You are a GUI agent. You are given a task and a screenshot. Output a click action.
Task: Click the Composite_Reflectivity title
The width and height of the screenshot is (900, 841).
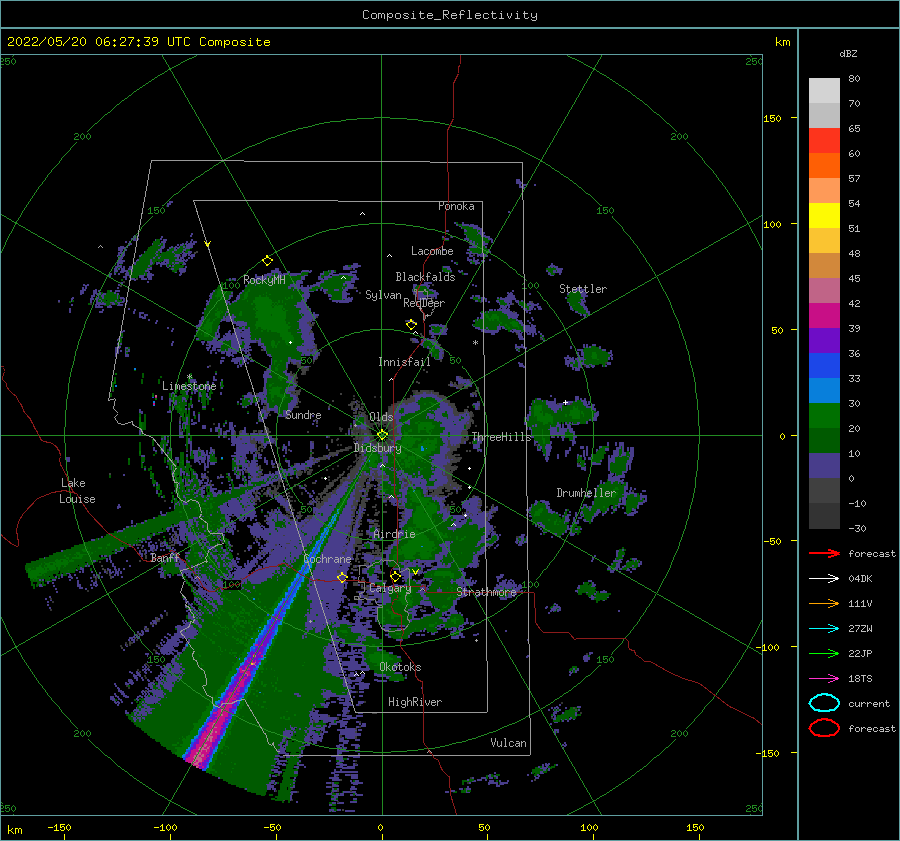coord(450,15)
